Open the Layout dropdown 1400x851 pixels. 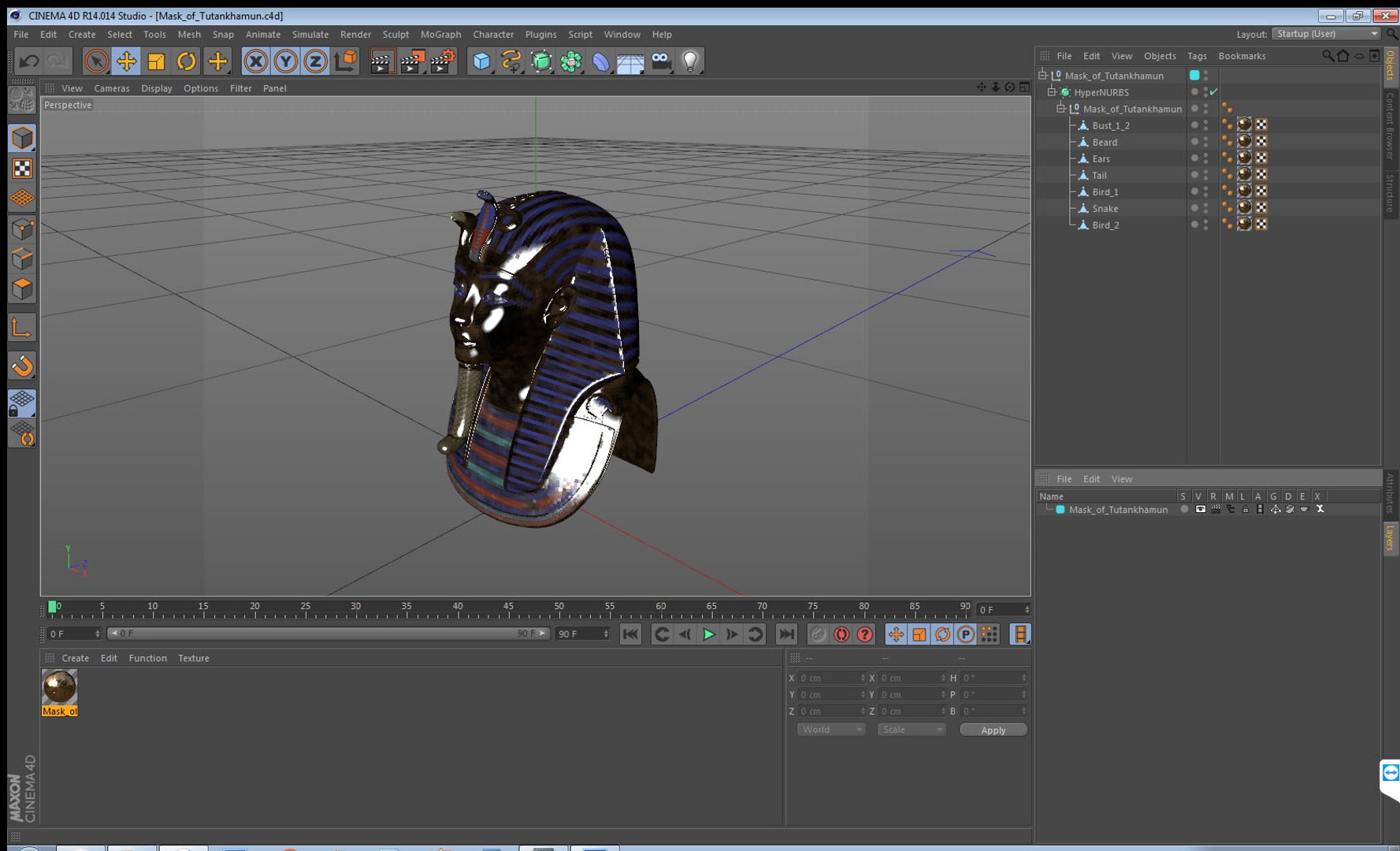click(1327, 34)
